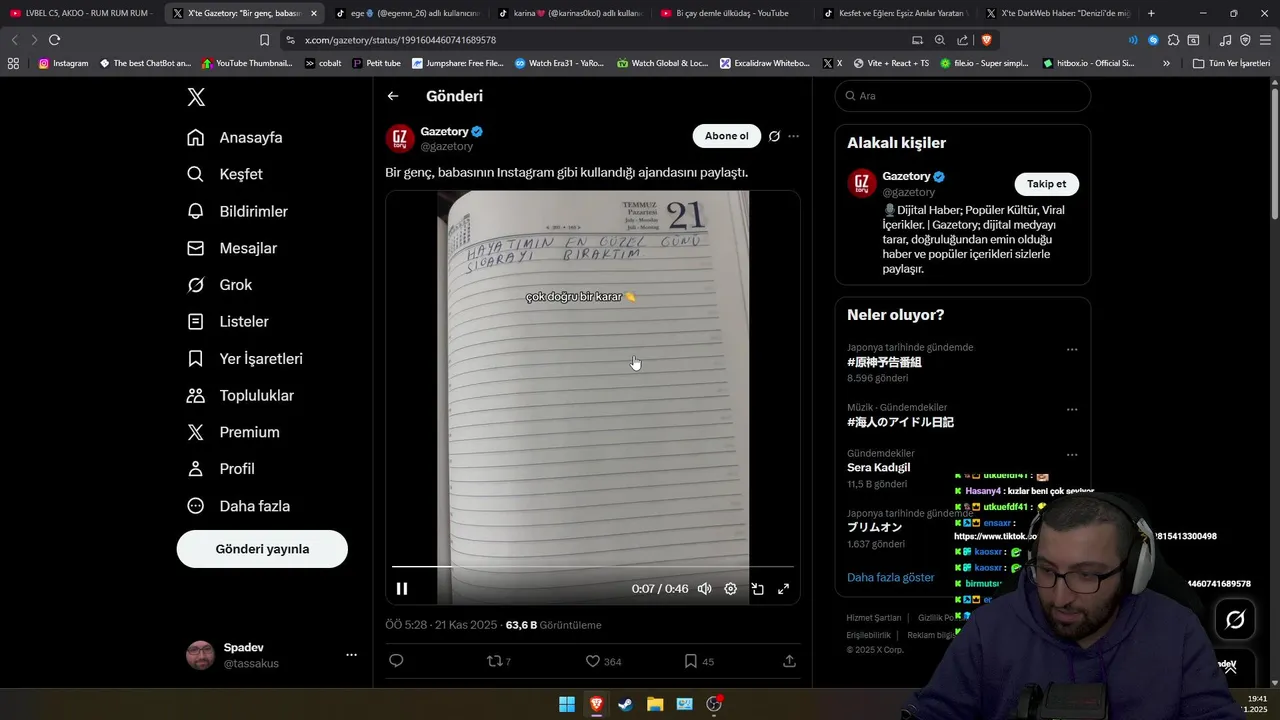The height and width of the screenshot is (720, 1280).
Task: Like the post with 364 likes
Action: pos(603,661)
